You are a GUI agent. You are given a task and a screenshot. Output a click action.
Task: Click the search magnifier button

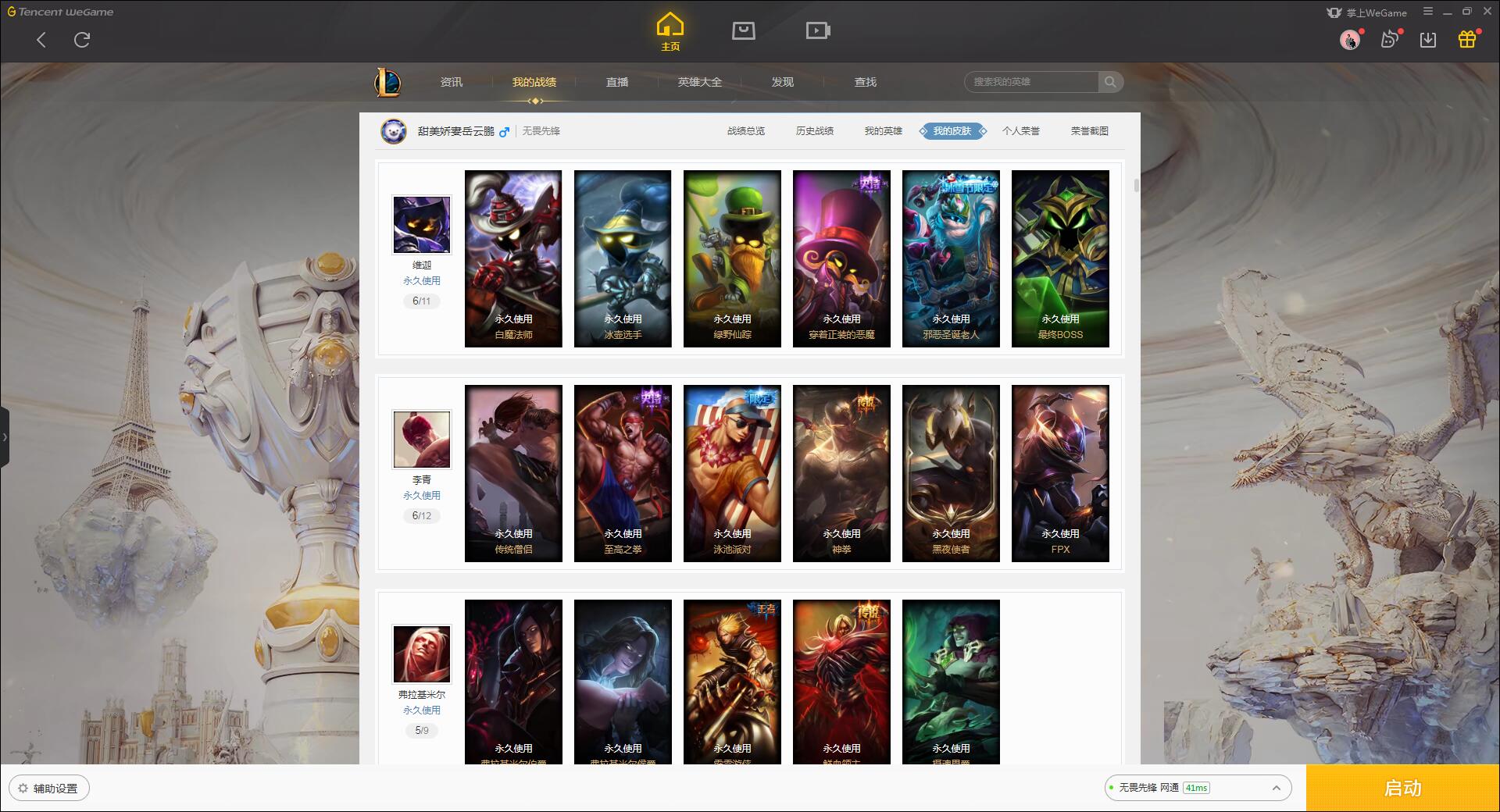point(1110,82)
